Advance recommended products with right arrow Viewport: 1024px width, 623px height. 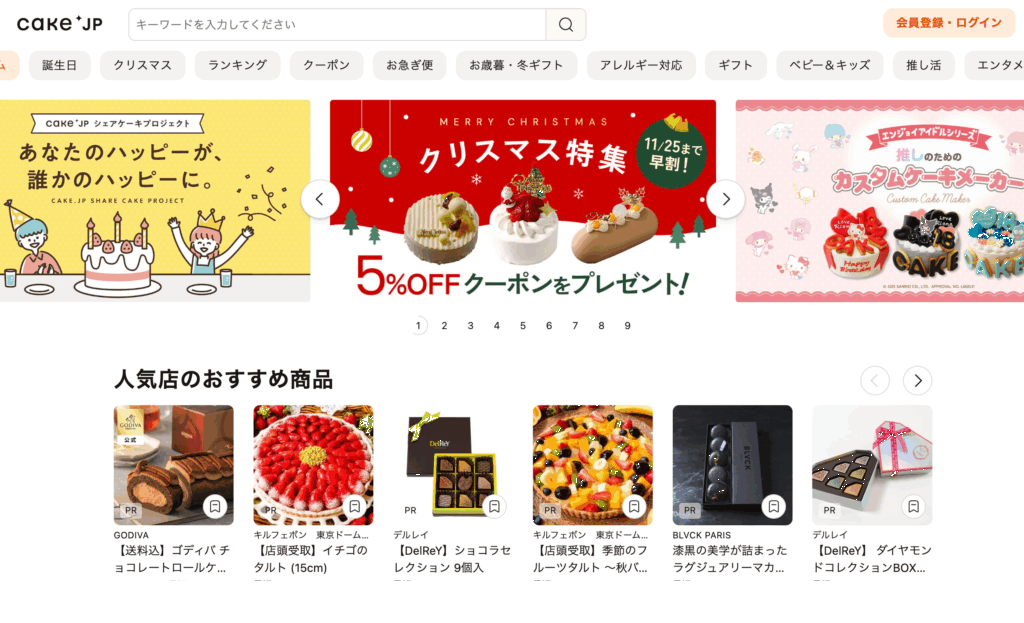[918, 381]
